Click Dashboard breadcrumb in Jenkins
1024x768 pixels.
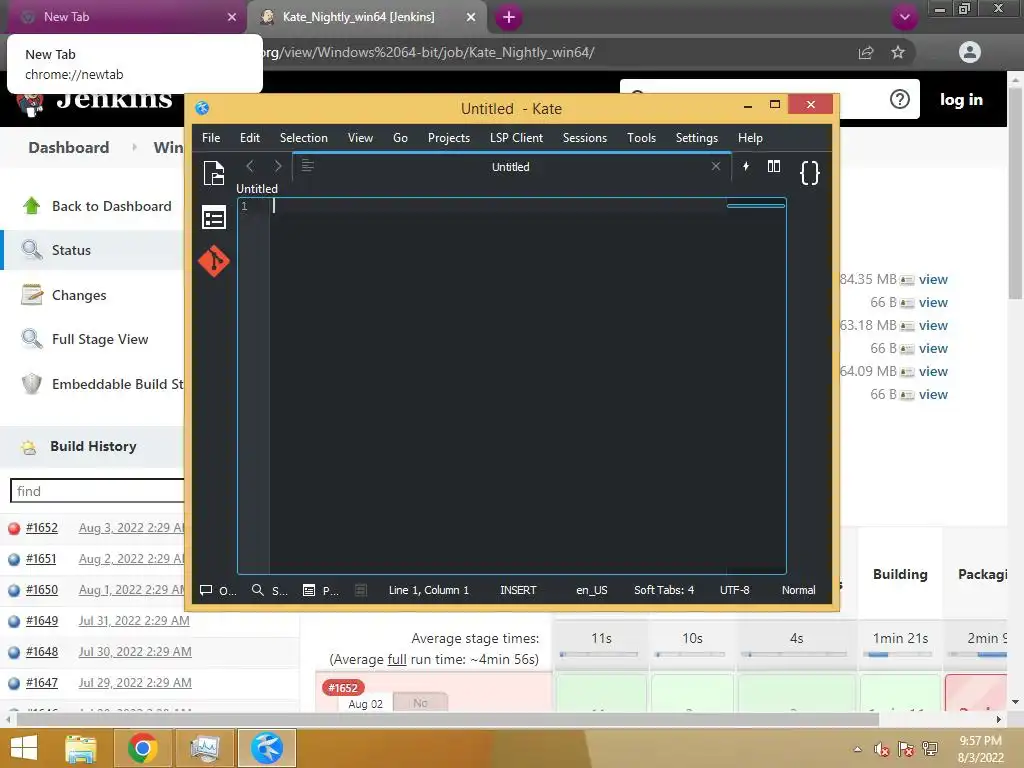pyautogui.click(x=69, y=148)
